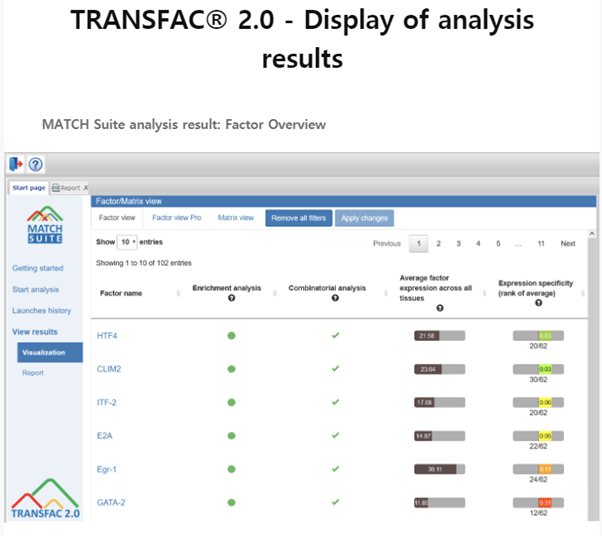Click green enrichment dot for E2A
Viewport: 602px width, 536px height.
tap(232, 436)
